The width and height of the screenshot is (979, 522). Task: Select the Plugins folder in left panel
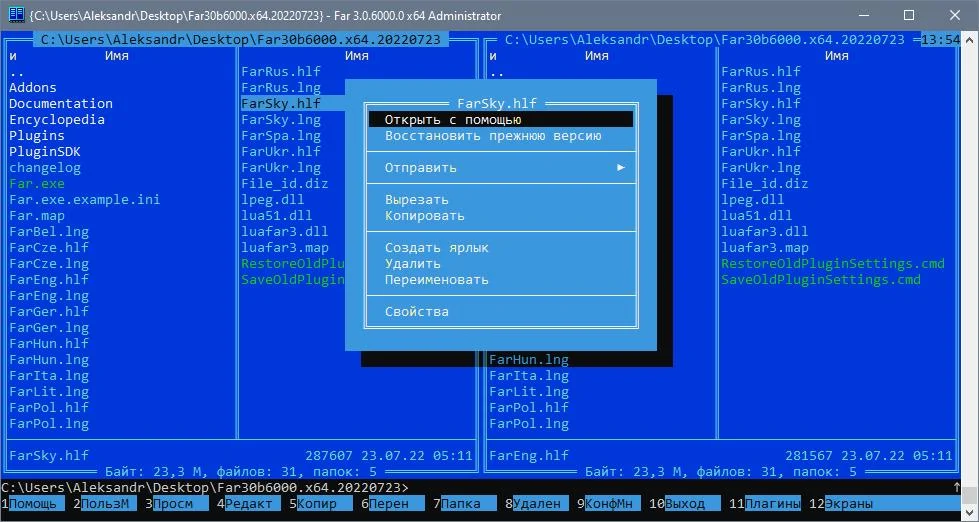pyautogui.click(x=36, y=136)
